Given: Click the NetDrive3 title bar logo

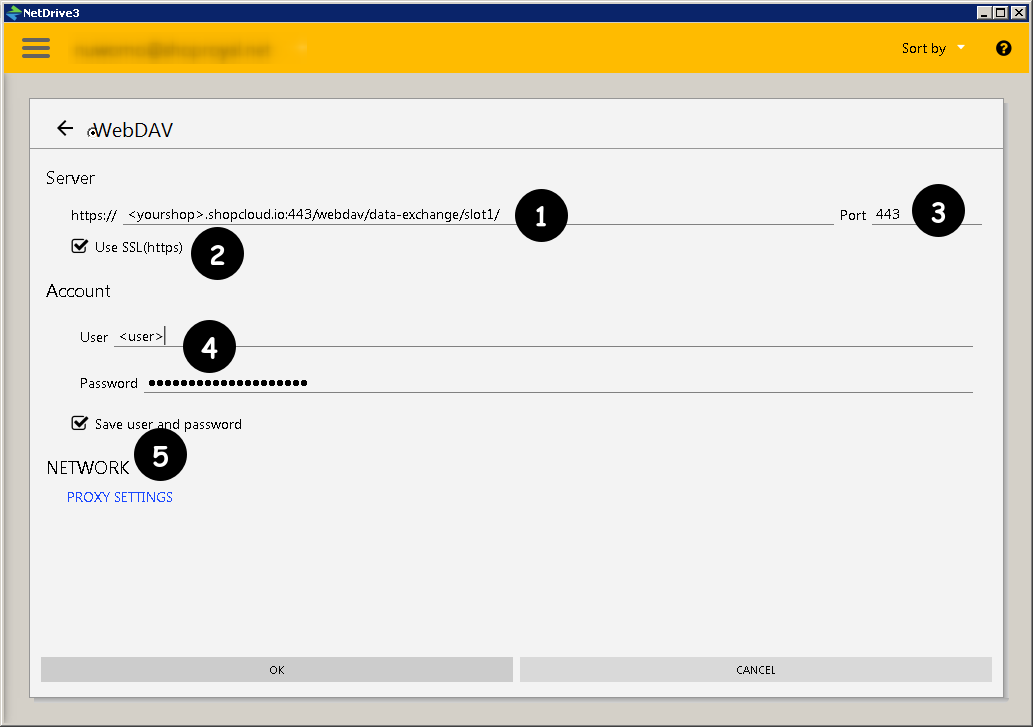Looking at the screenshot, I should click(13, 12).
